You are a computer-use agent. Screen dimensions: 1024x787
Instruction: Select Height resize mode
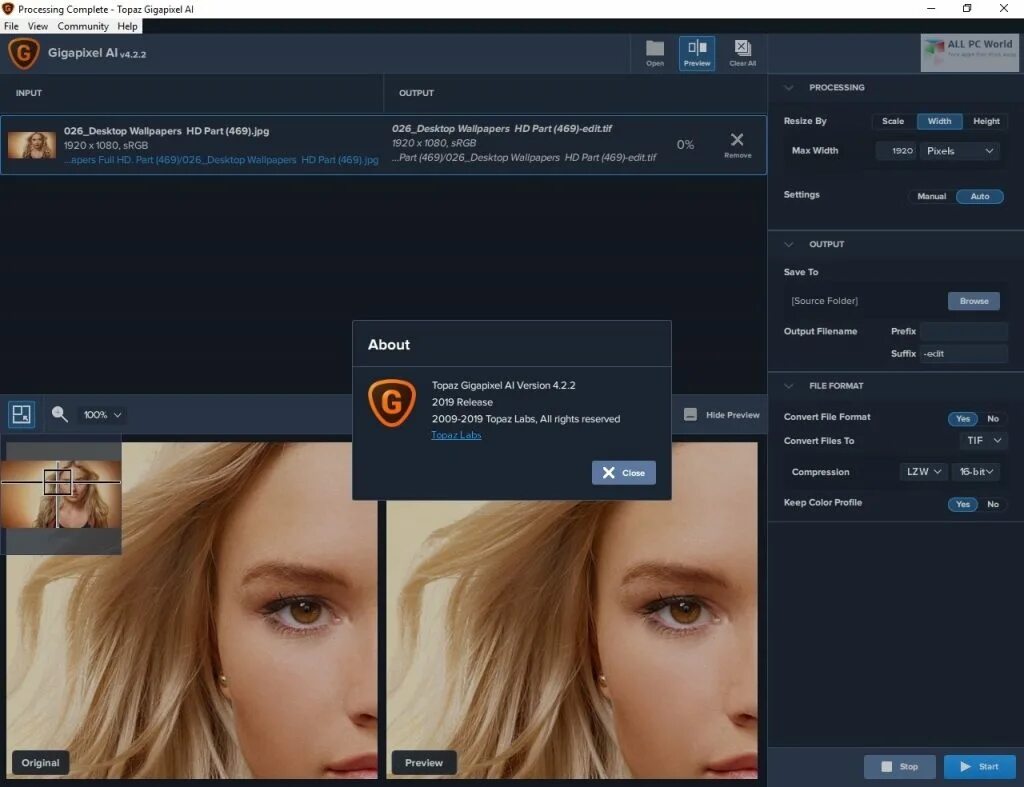986,121
